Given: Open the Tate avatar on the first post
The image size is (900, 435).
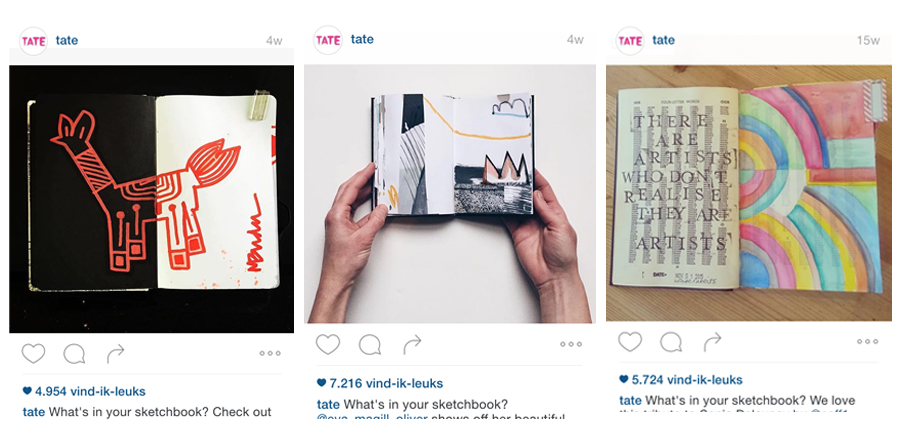Looking at the screenshot, I should (x=33, y=41).
